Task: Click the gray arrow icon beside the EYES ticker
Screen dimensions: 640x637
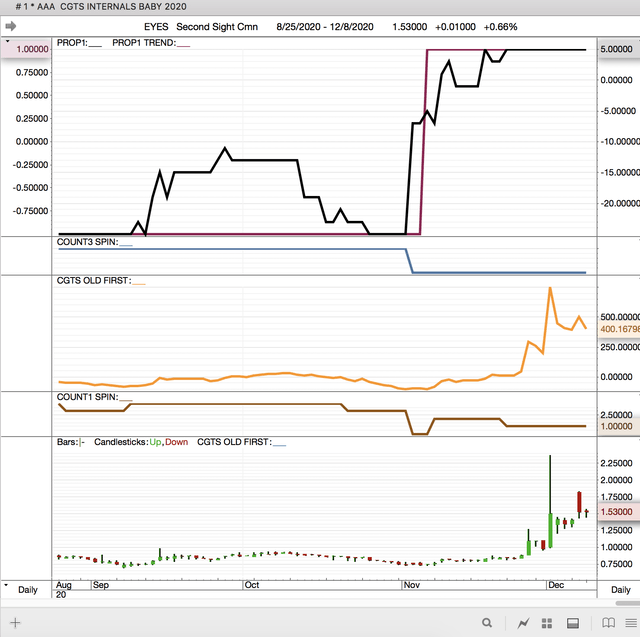Action: click(x=11, y=27)
